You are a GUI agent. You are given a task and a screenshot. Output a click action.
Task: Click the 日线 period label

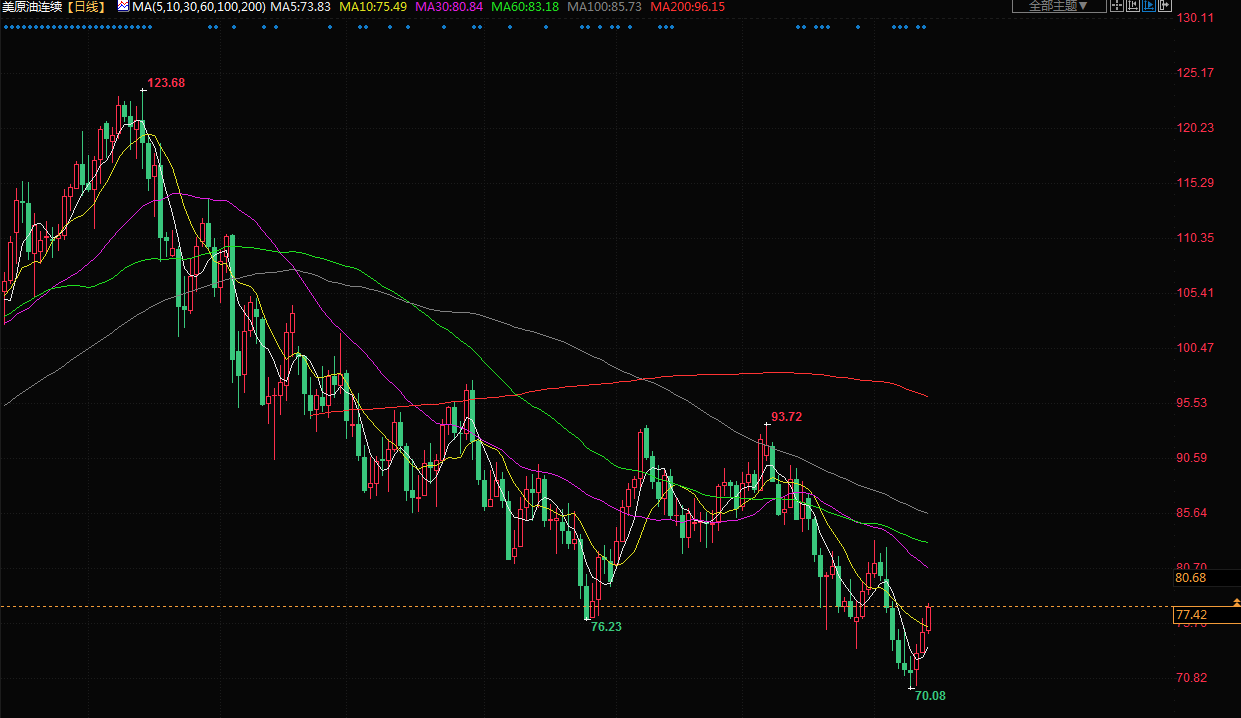[x=87, y=7]
